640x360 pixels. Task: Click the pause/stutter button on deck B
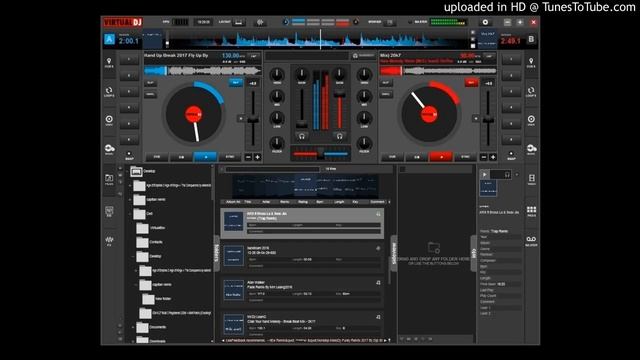coord(417,157)
